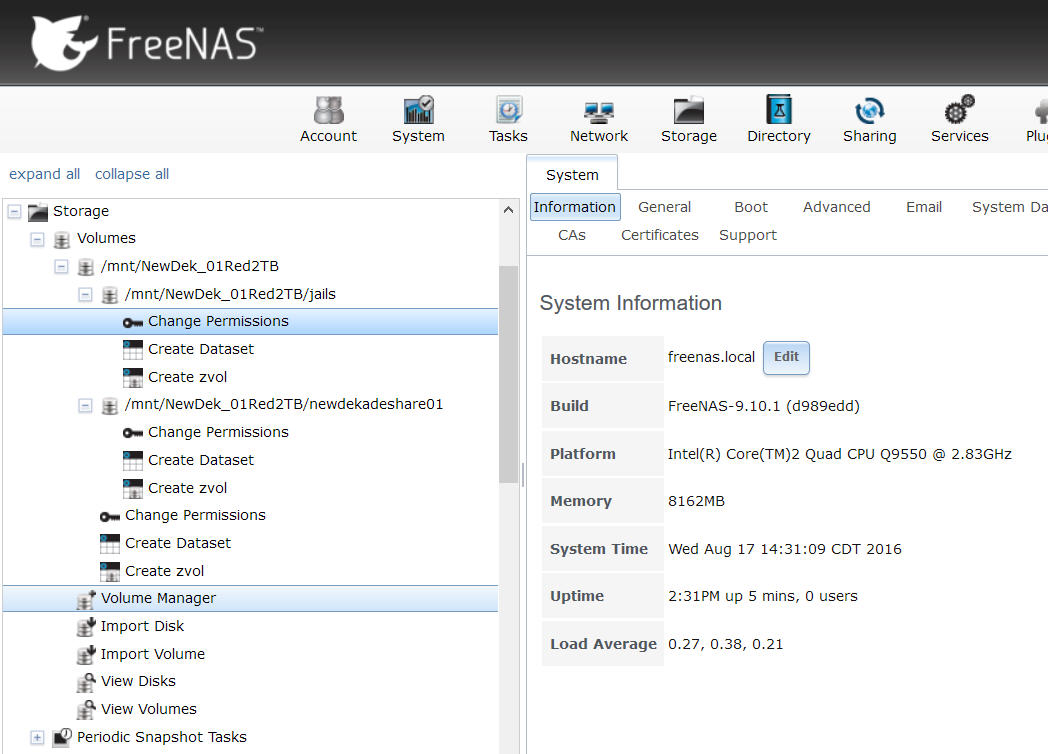
Task: Collapse the Volumes tree node
Action: (37, 239)
